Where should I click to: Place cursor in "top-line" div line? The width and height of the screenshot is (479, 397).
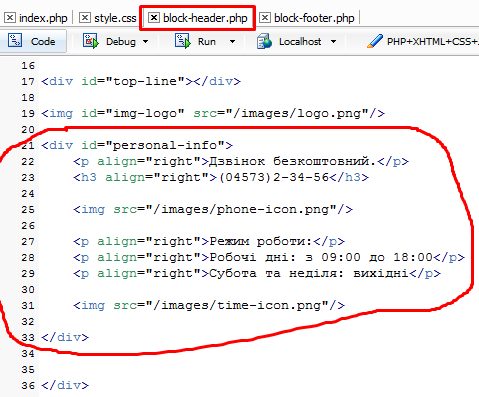tap(141, 81)
